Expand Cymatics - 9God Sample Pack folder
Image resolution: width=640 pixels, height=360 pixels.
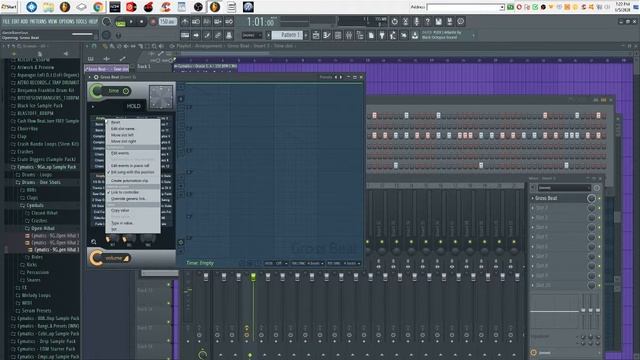(x=44, y=167)
